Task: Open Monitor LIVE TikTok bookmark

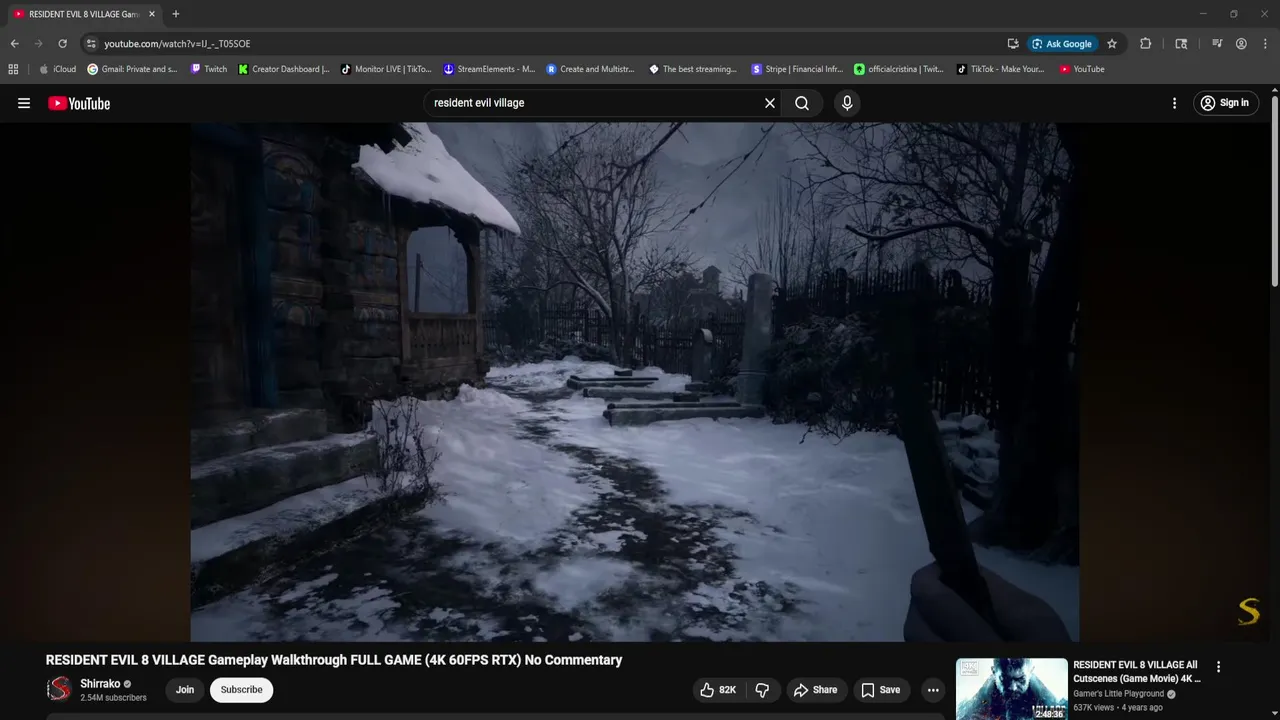Action: click(386, 69)
